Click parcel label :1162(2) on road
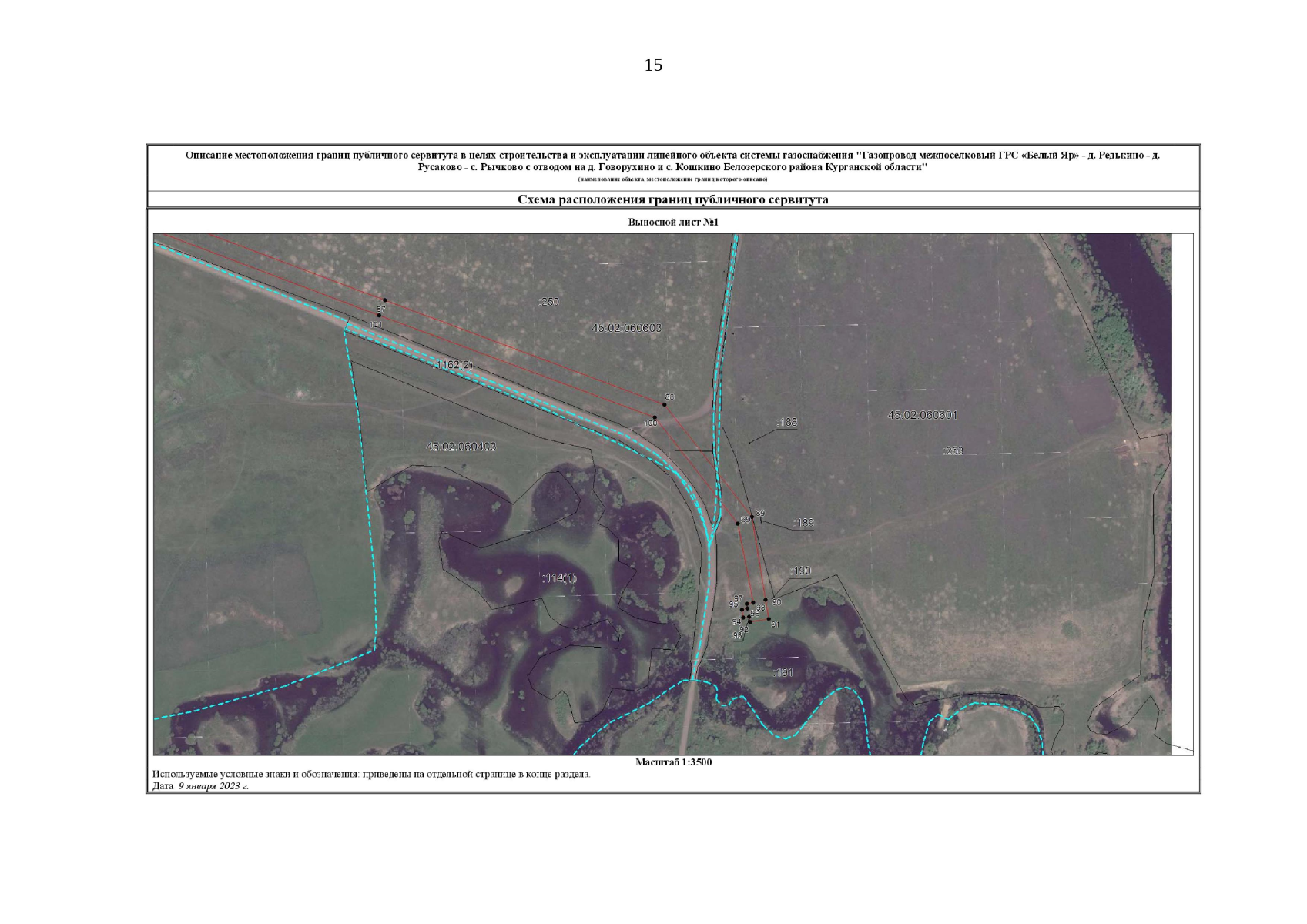 point(454,364)
